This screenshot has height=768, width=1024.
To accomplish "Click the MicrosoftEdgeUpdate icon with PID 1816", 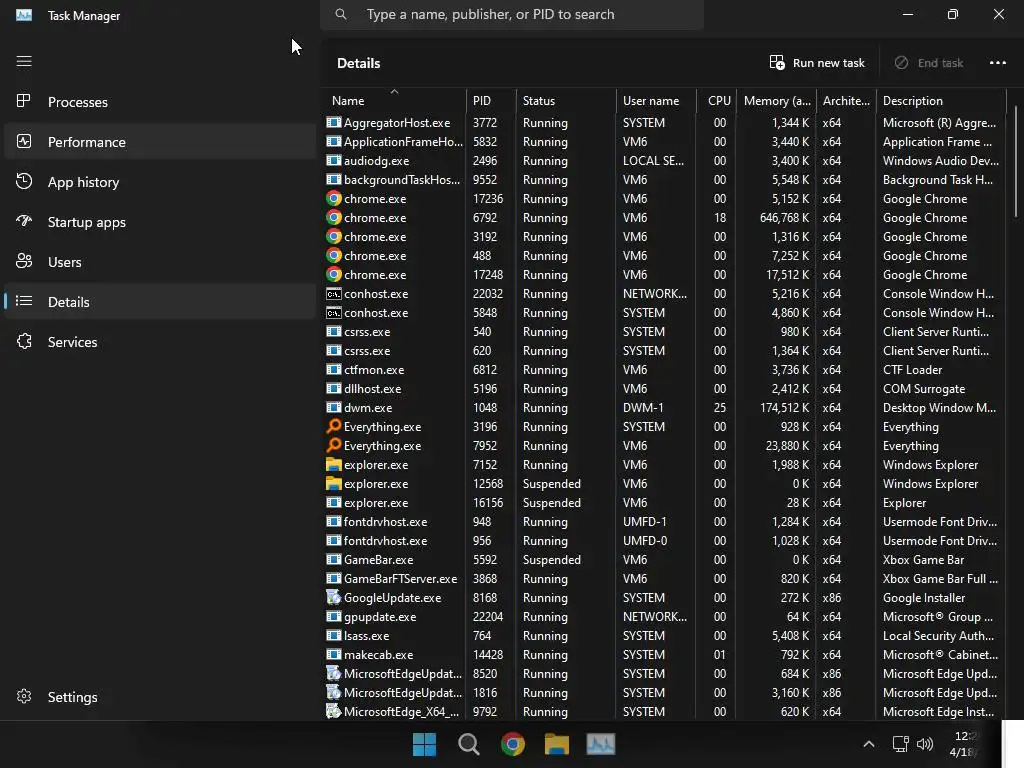I will (x=334, y=692).
